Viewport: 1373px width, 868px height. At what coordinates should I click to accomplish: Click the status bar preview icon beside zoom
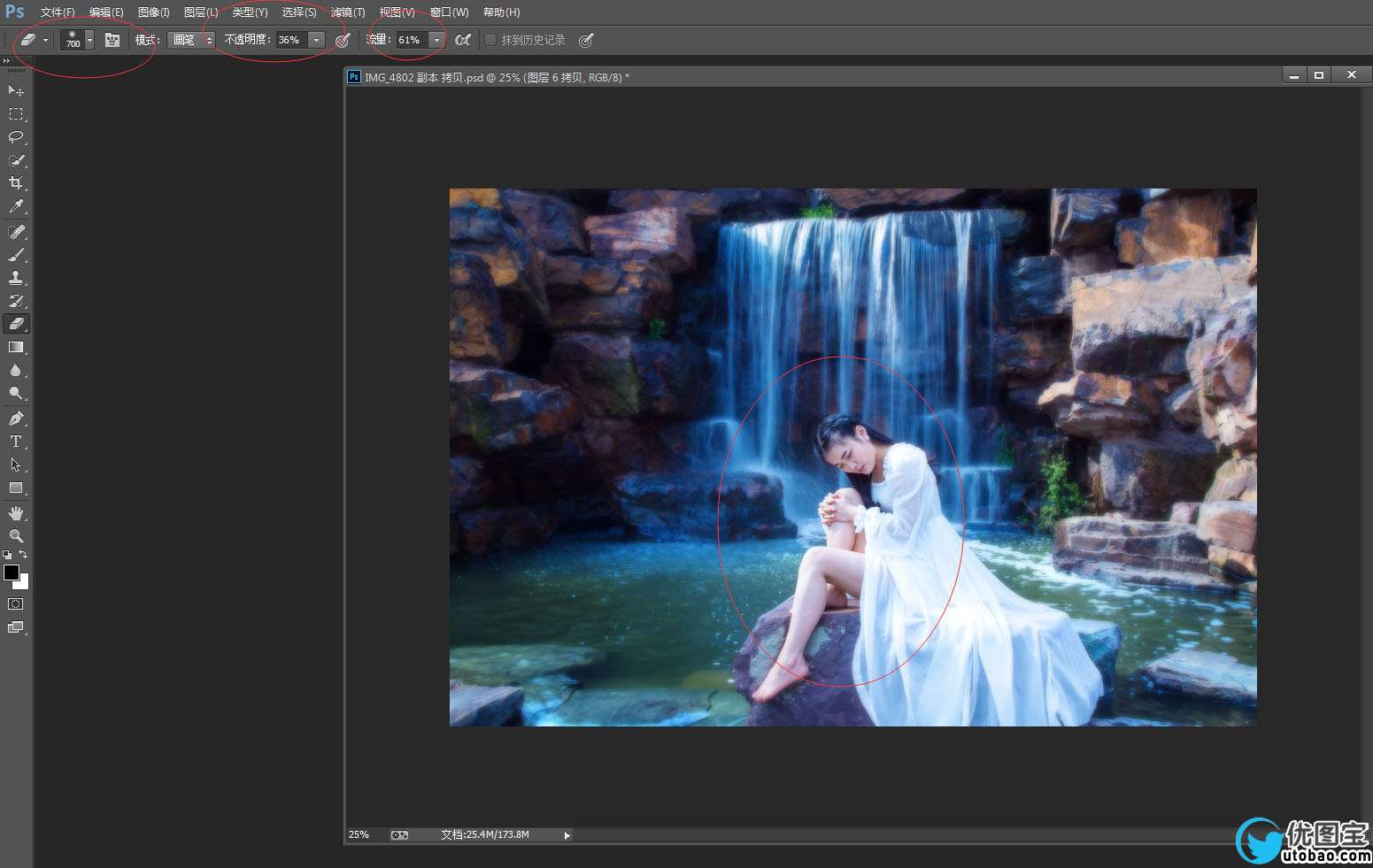point(399,834)
